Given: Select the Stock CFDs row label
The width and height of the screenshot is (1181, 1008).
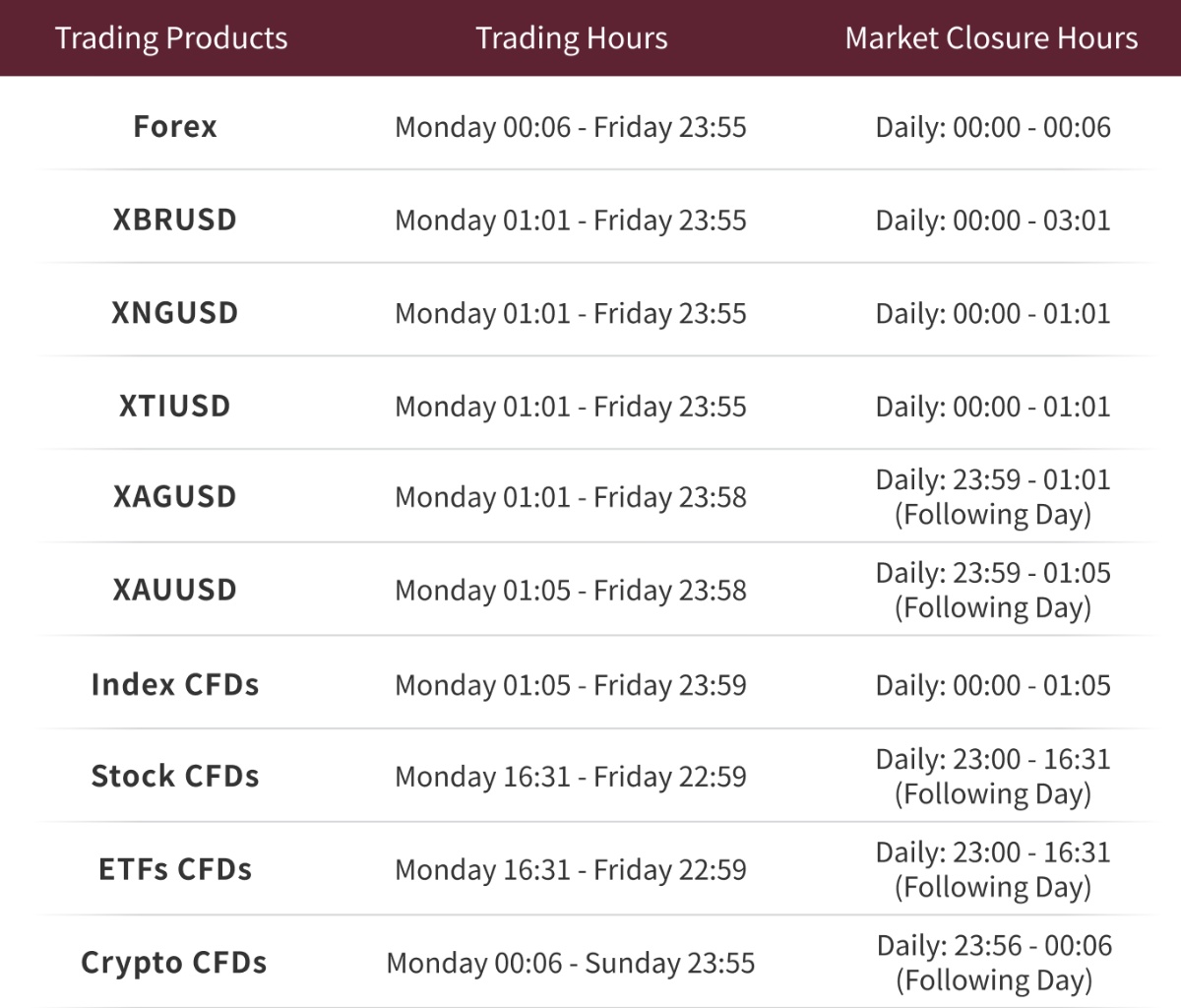Looking at the screenshot, I should pos(175,777).
